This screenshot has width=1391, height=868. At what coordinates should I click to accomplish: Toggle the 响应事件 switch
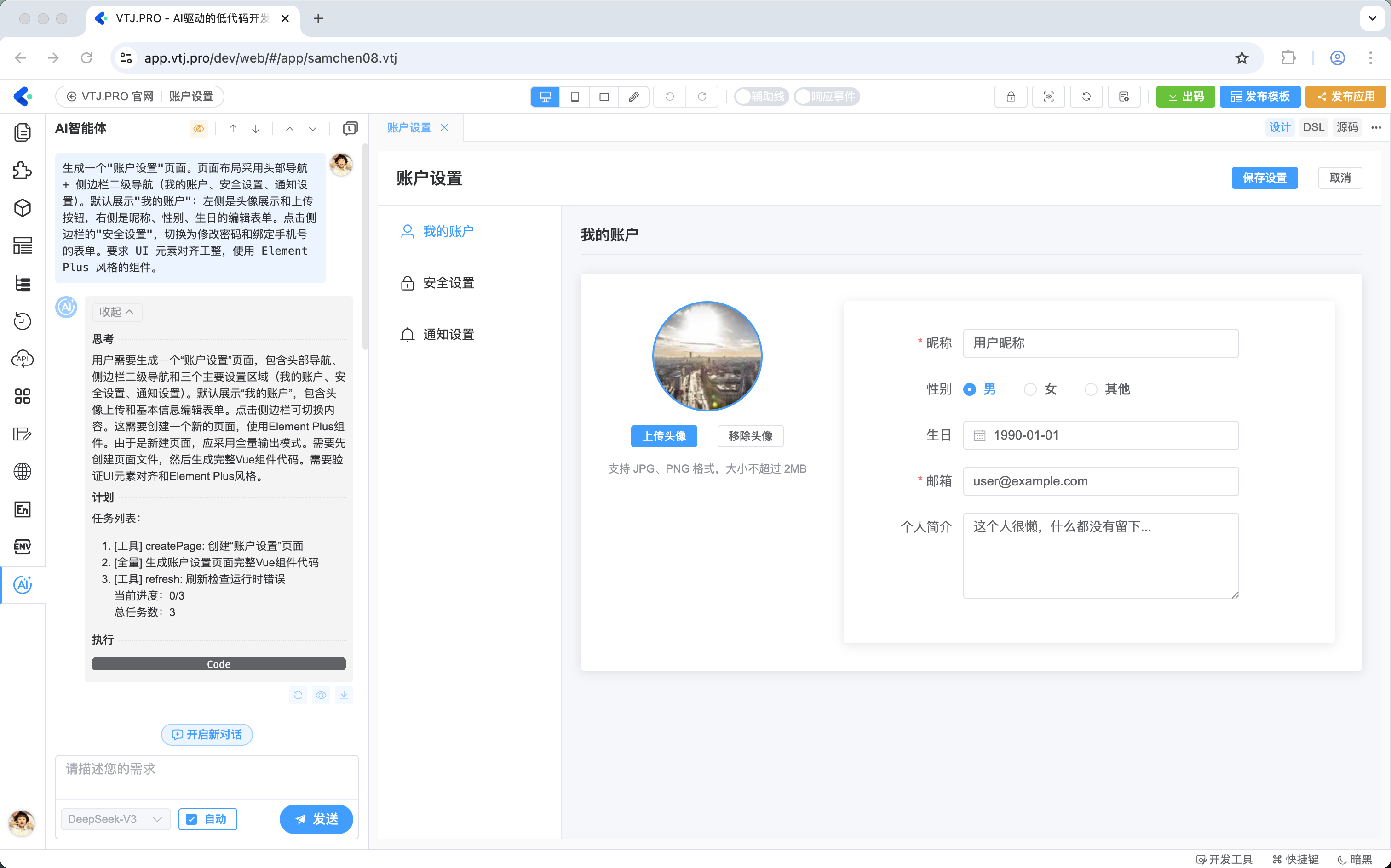826,97
